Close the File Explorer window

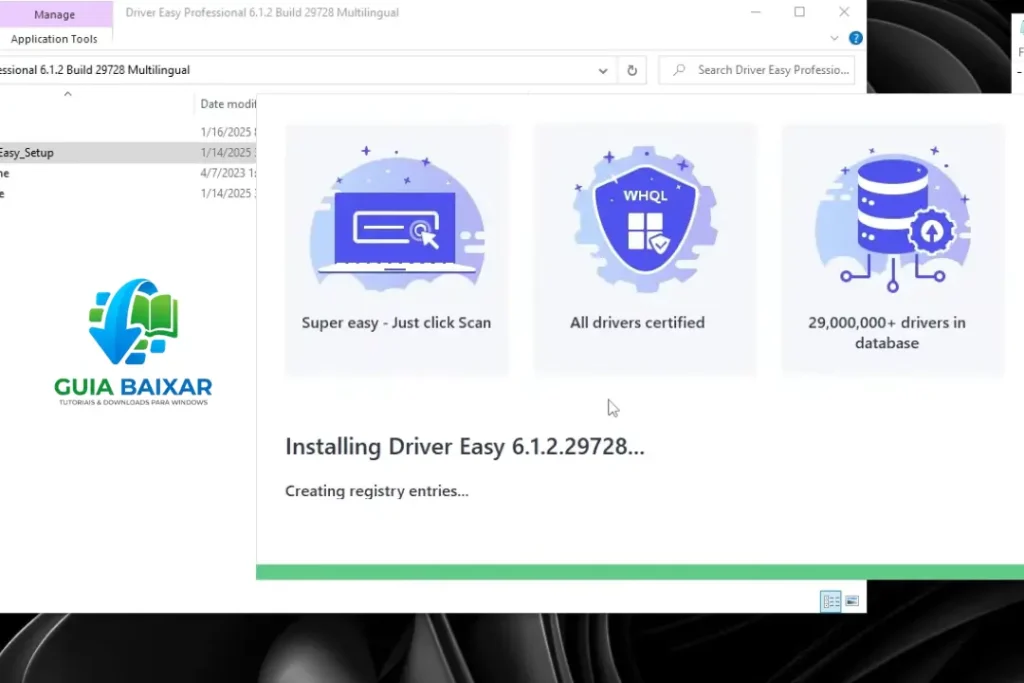(844, 12)
